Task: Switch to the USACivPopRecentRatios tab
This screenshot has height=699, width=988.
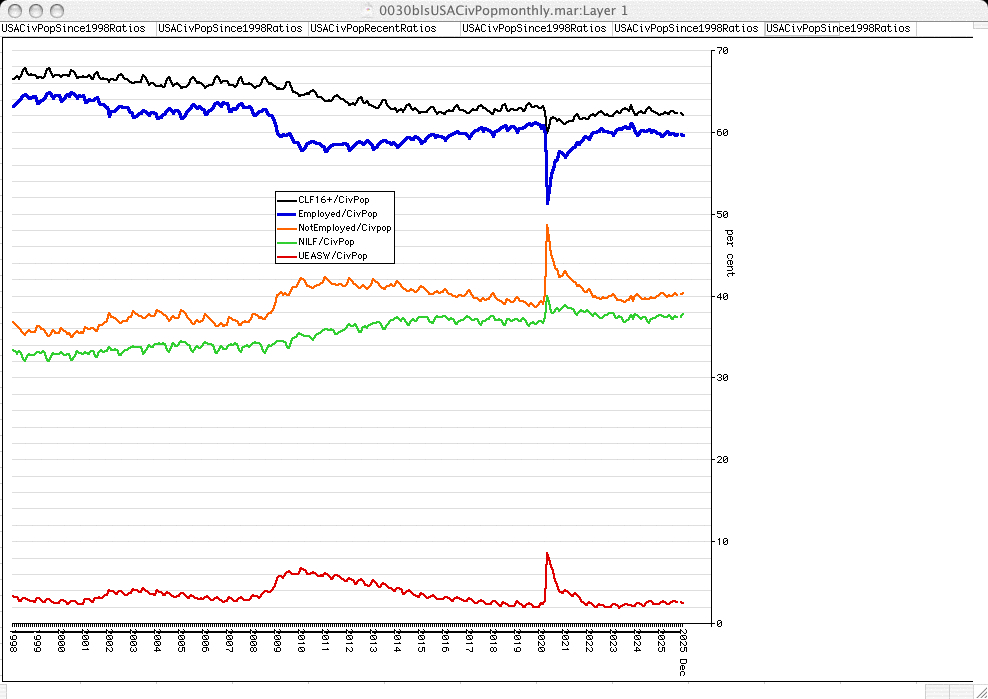Action: (x=373, y=29)
